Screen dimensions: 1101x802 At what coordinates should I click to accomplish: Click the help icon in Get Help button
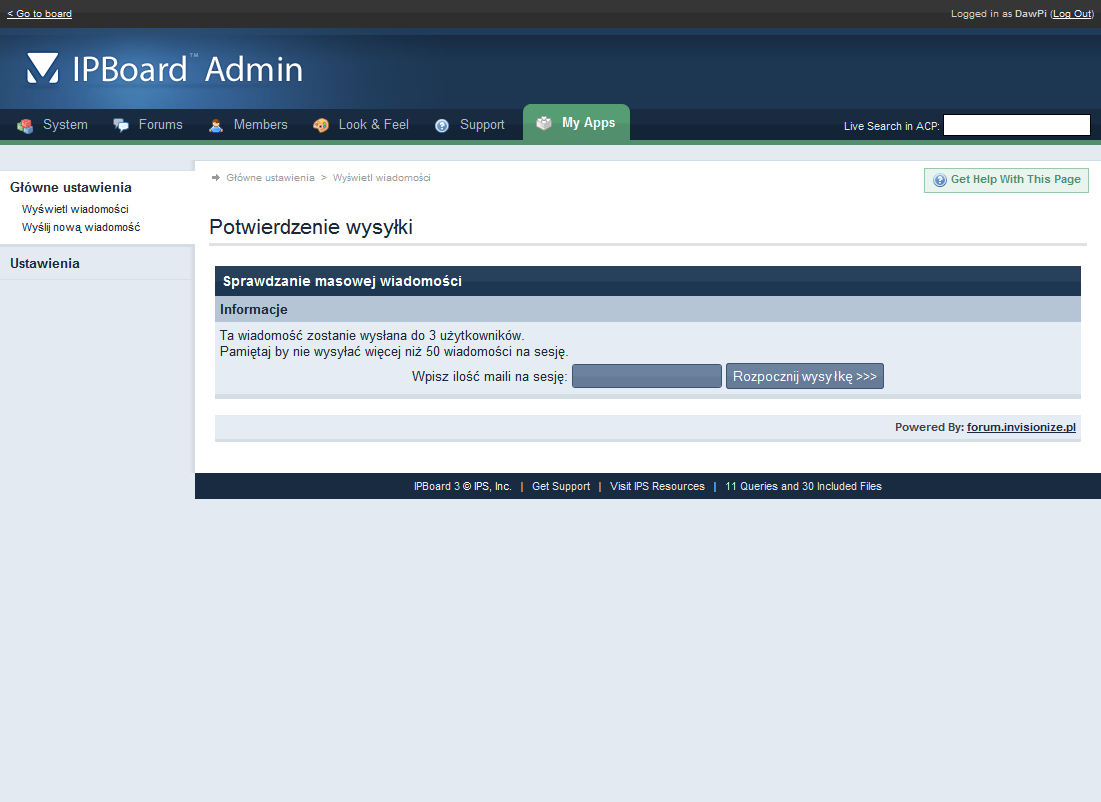coord(940,180)
